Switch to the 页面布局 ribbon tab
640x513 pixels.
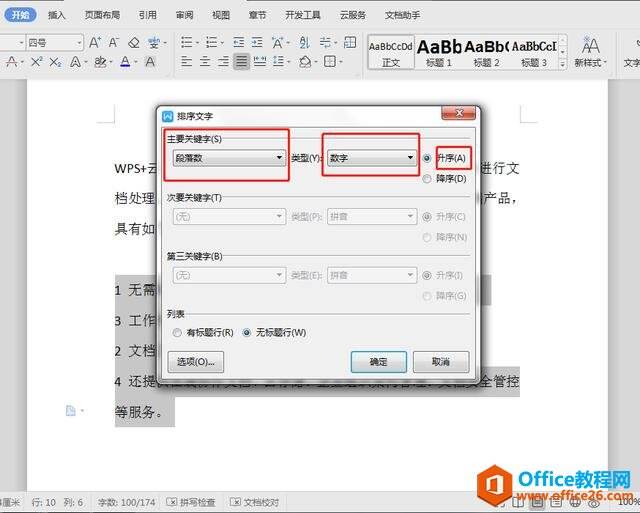coord(102,15)
